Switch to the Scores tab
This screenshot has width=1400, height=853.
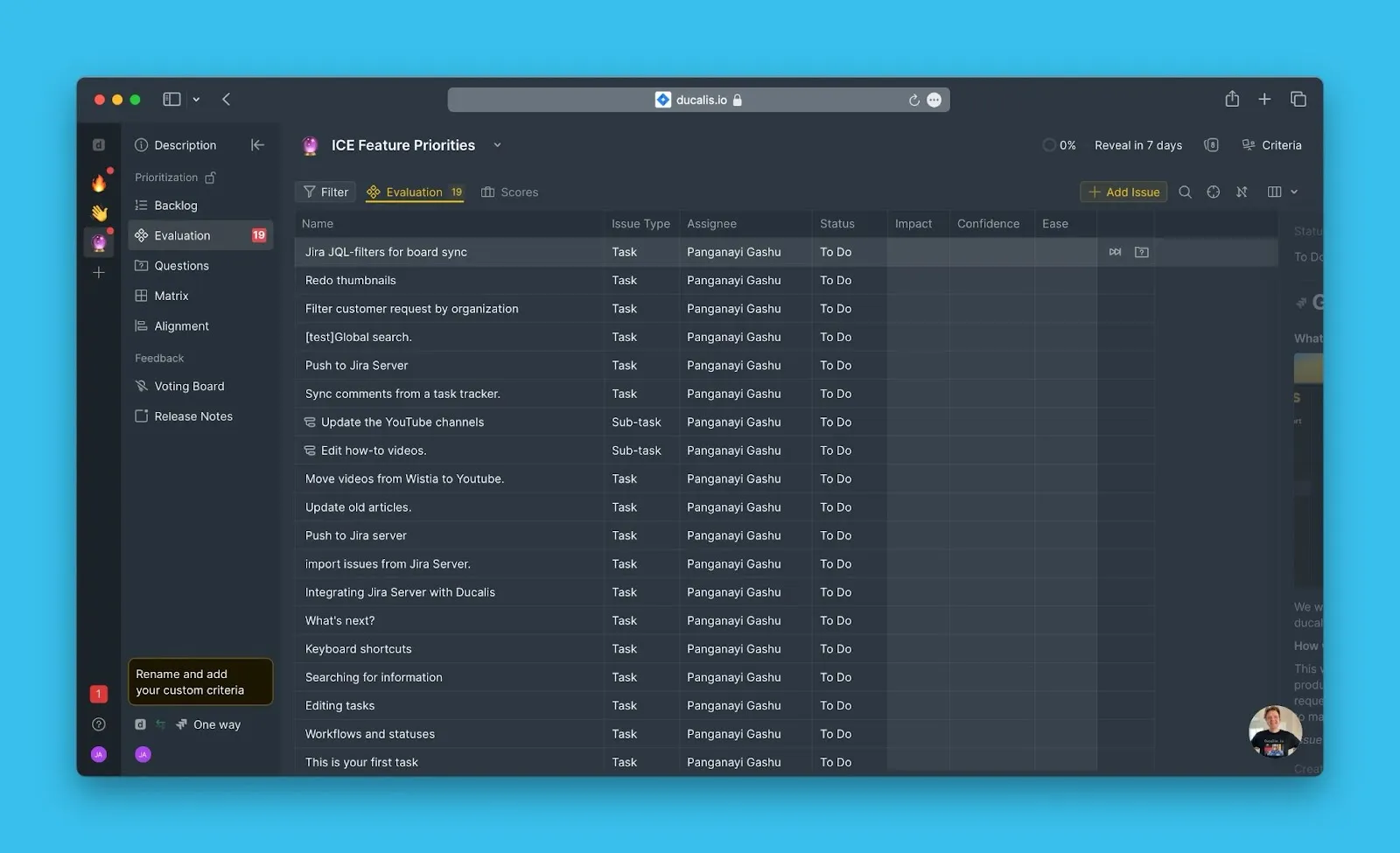click(509, 192)
